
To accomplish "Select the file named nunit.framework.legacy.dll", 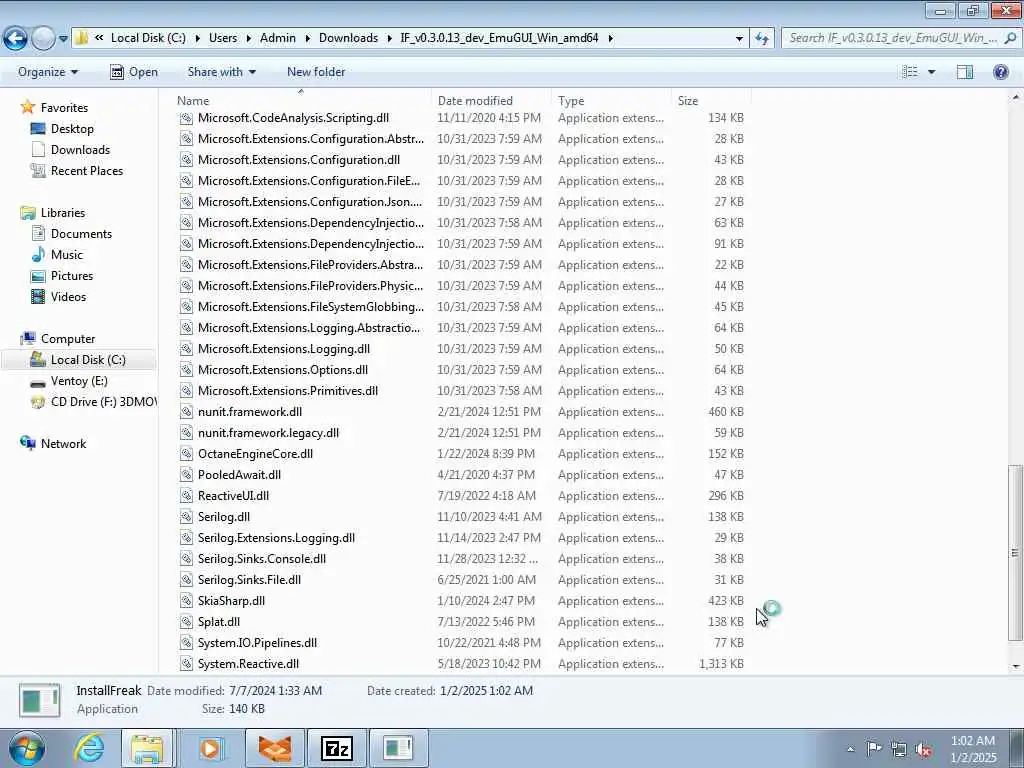I will pos(268,433).
